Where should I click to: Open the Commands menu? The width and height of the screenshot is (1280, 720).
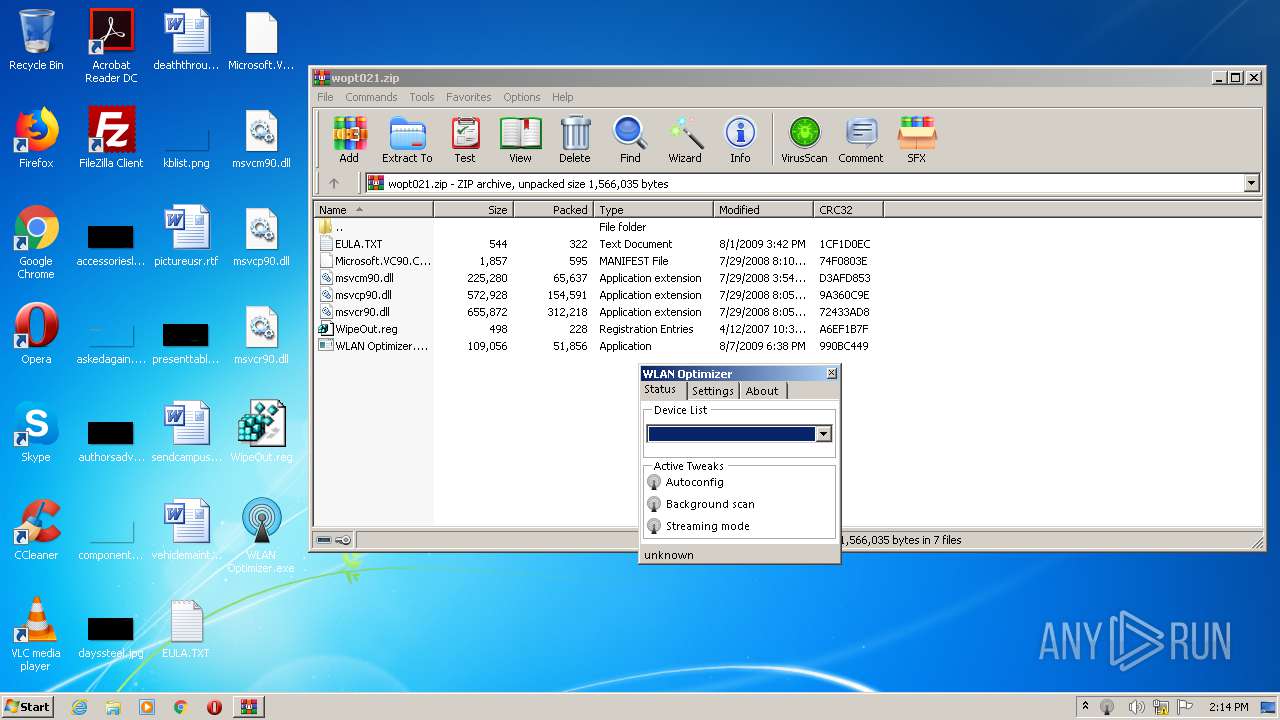point(371,97)
